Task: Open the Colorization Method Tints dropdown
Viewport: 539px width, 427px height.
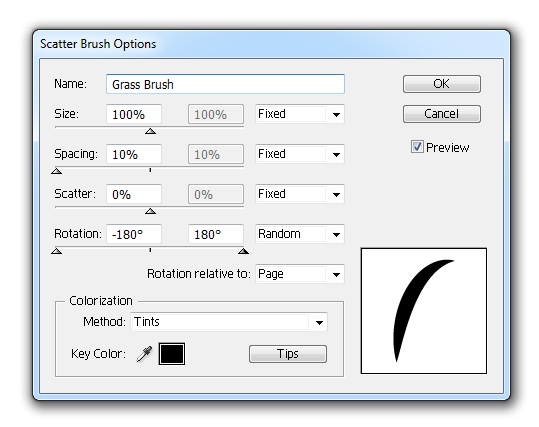Action: click(229, 322)
